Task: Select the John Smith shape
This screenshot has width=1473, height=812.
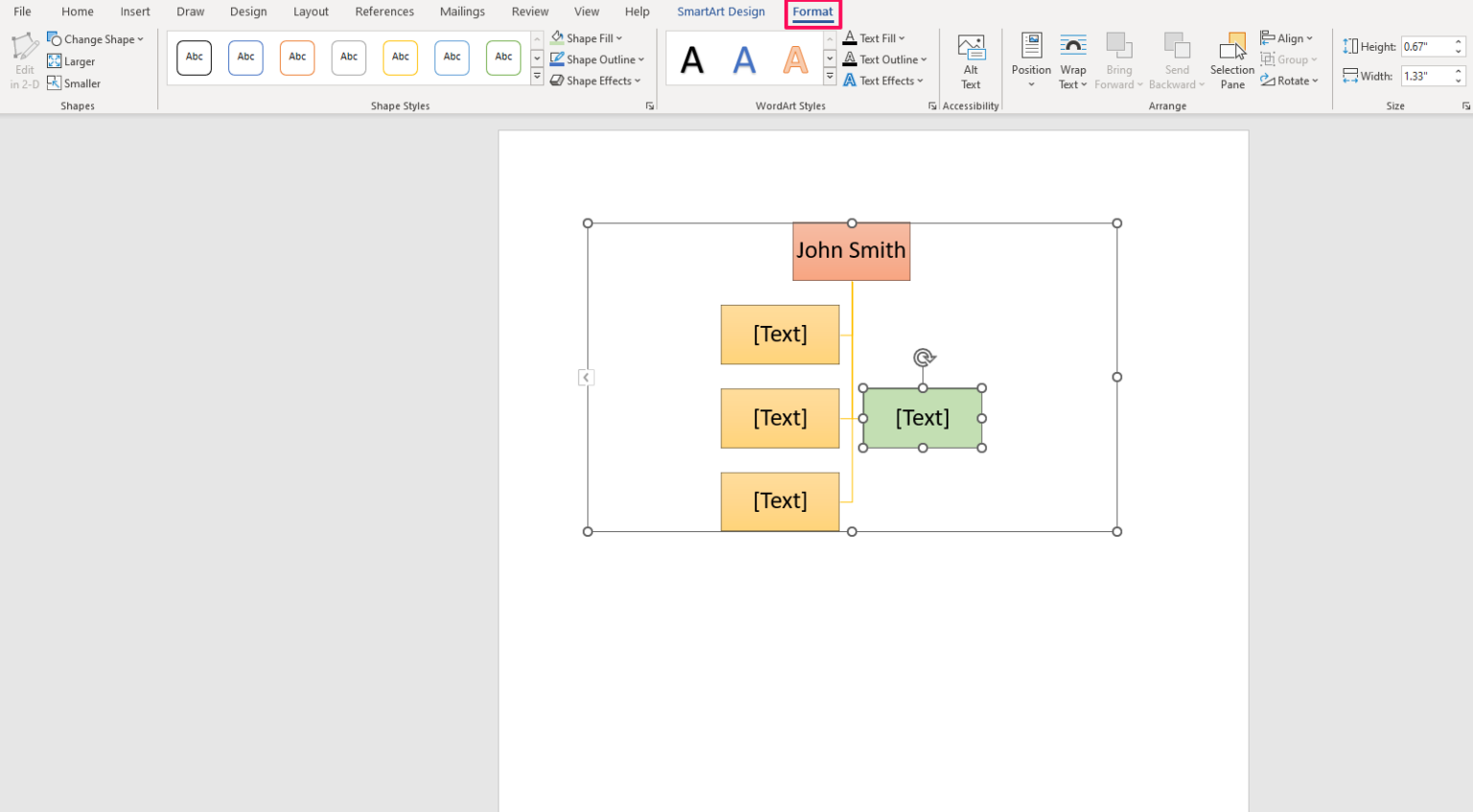Action: (x=851, y=250)
